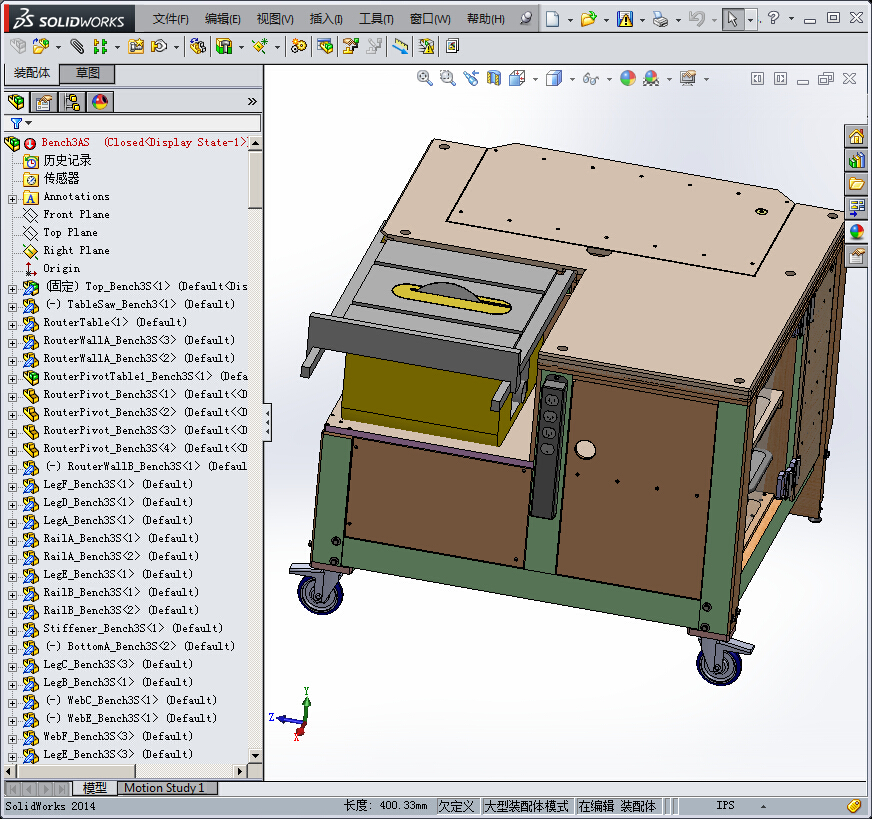Expand the Annotations folder in the tree

[12, 198]
